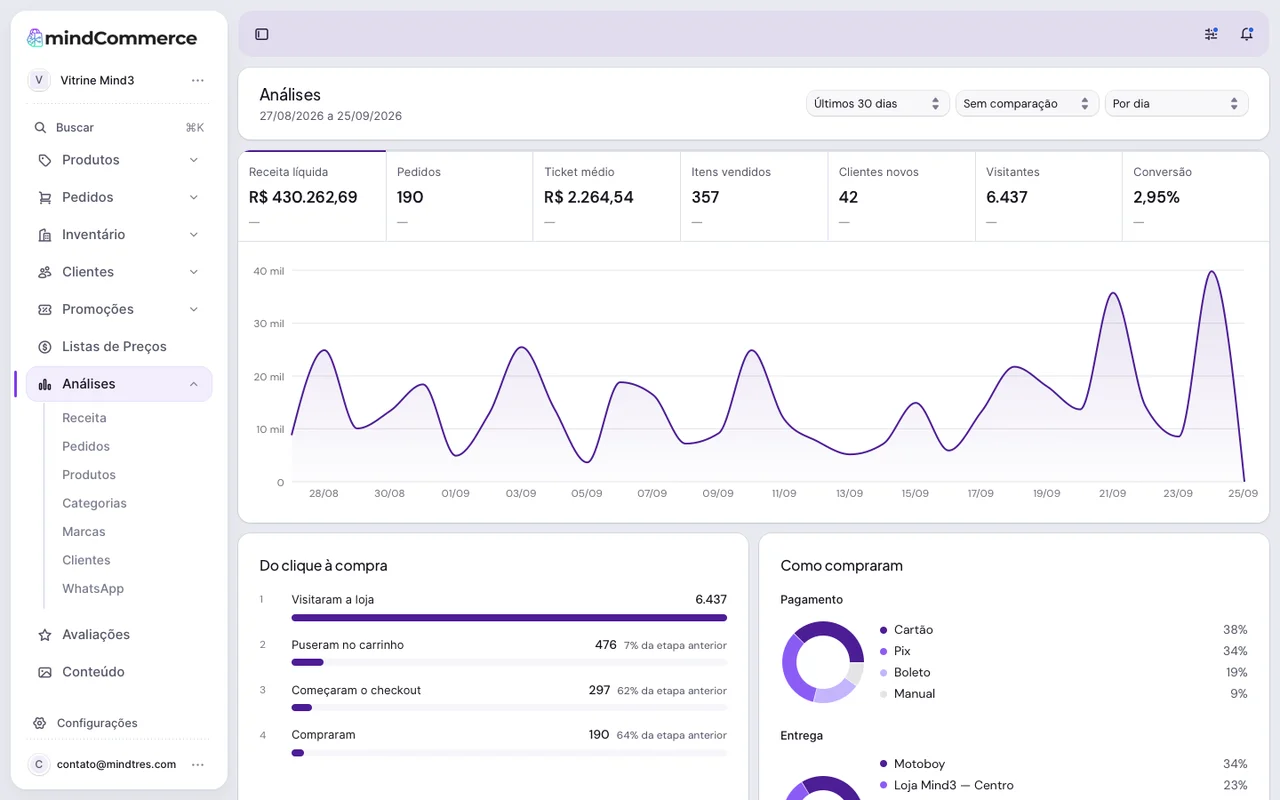Open the Receita analytics submenu link
Viewport: 1280px width, 800px height.
[84, 418]
